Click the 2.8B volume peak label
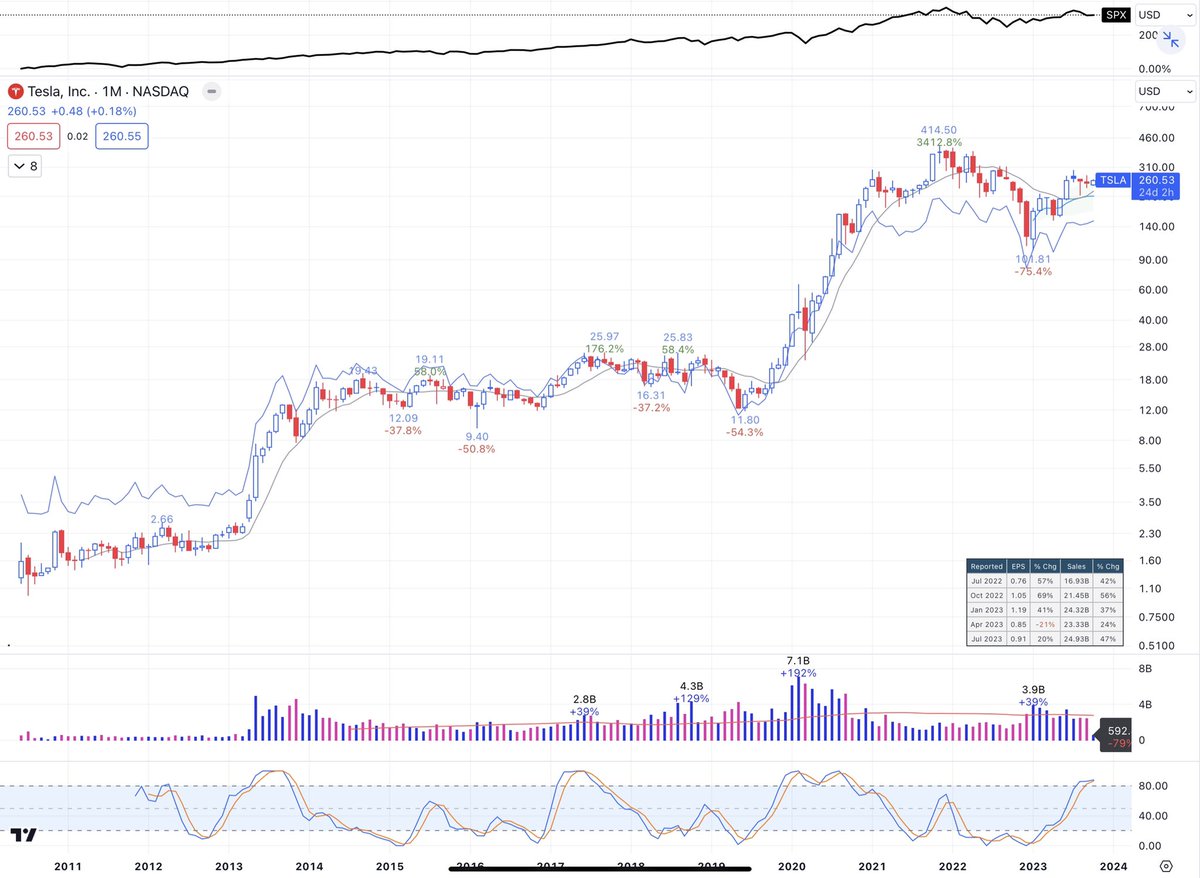 pyautogui.click(x=584, y=698)
